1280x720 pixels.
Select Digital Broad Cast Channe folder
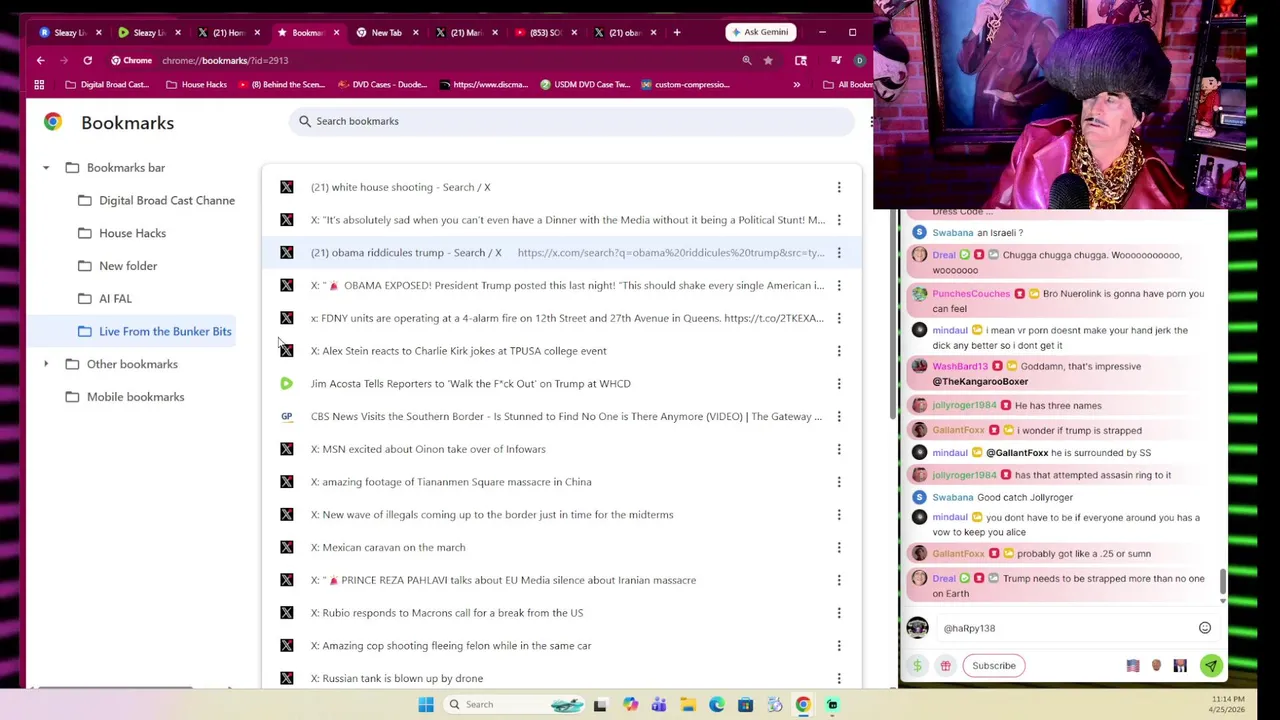pyautogui.click(x=156, y=200)
